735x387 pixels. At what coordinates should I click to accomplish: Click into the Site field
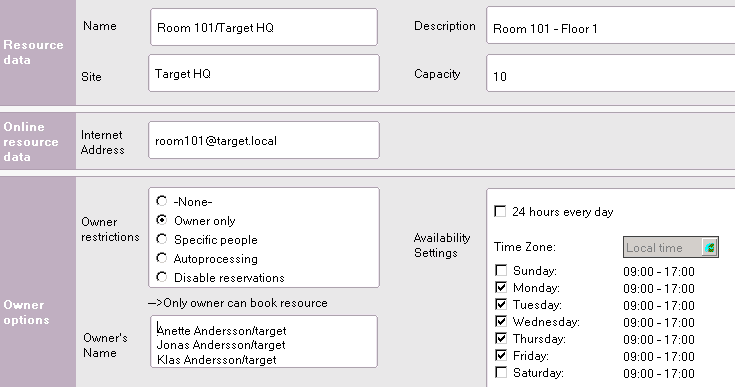pos(264,73)
